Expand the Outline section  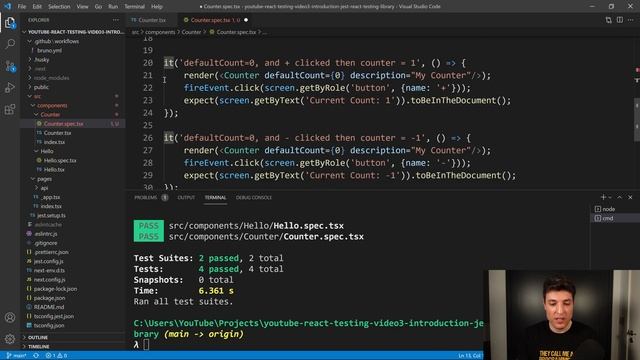(x=73, y=338)
